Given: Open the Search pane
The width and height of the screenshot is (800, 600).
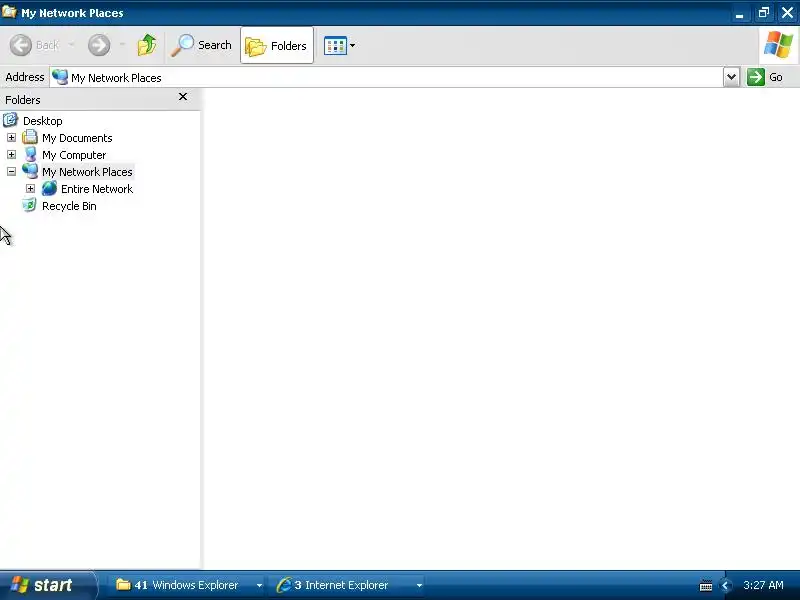Looking at the screenshot, I should pyautogui.click(x=202, y=45).
